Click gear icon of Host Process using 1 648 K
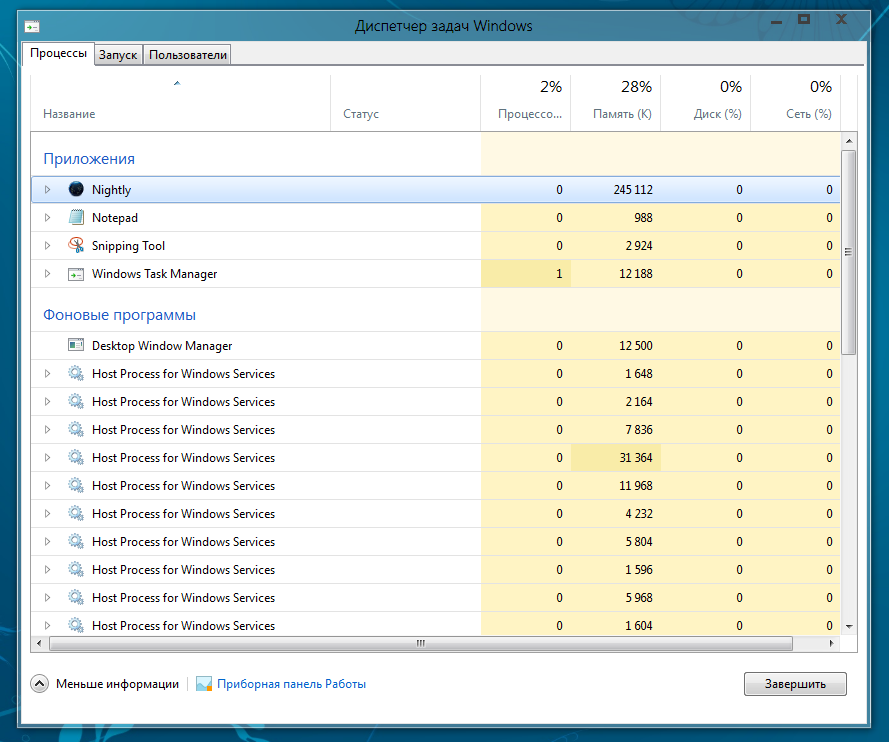 tap(76, 374)
